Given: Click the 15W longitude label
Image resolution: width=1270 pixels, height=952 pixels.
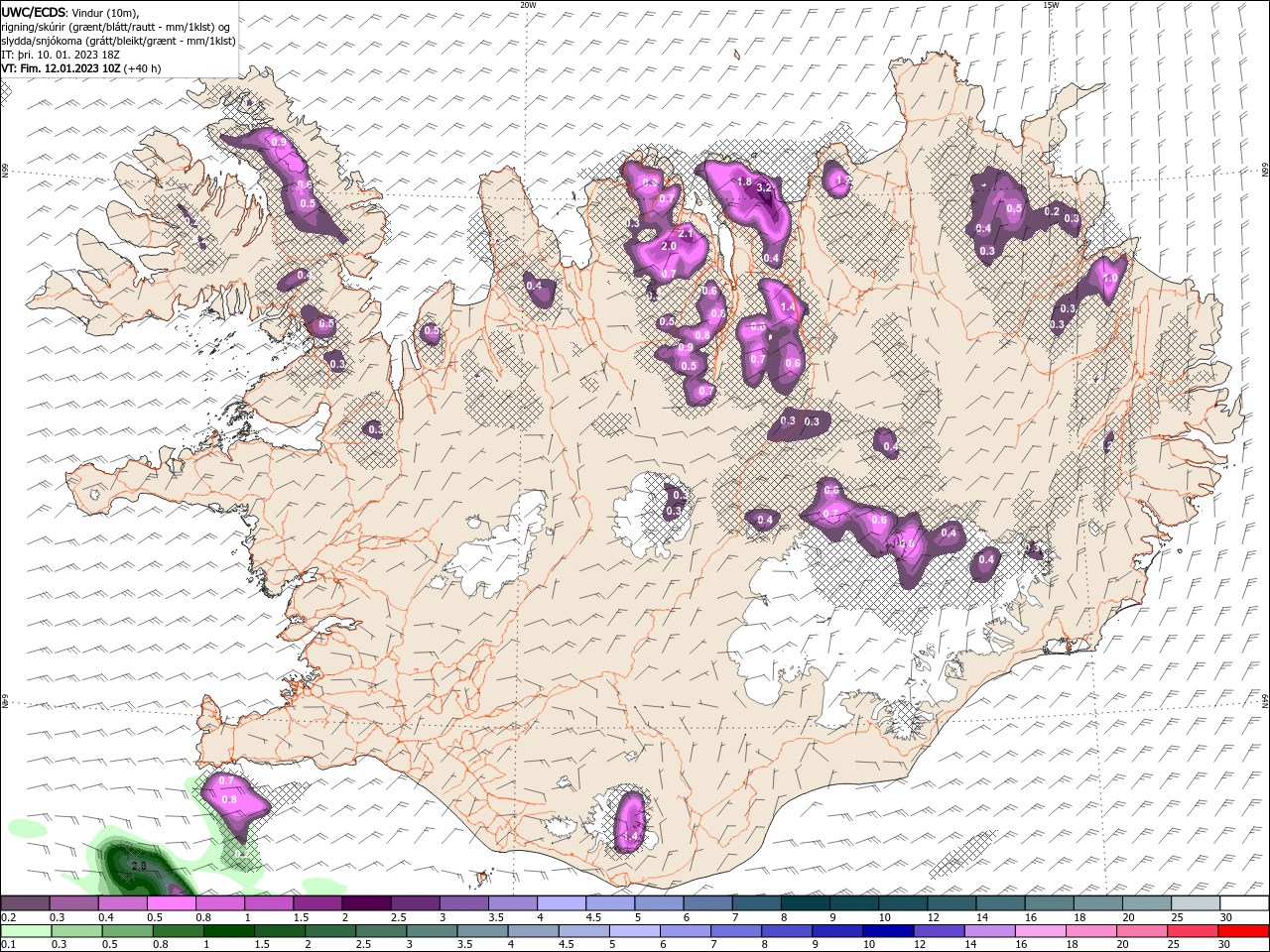Looking at the screenshot, I should (1051, 5).
